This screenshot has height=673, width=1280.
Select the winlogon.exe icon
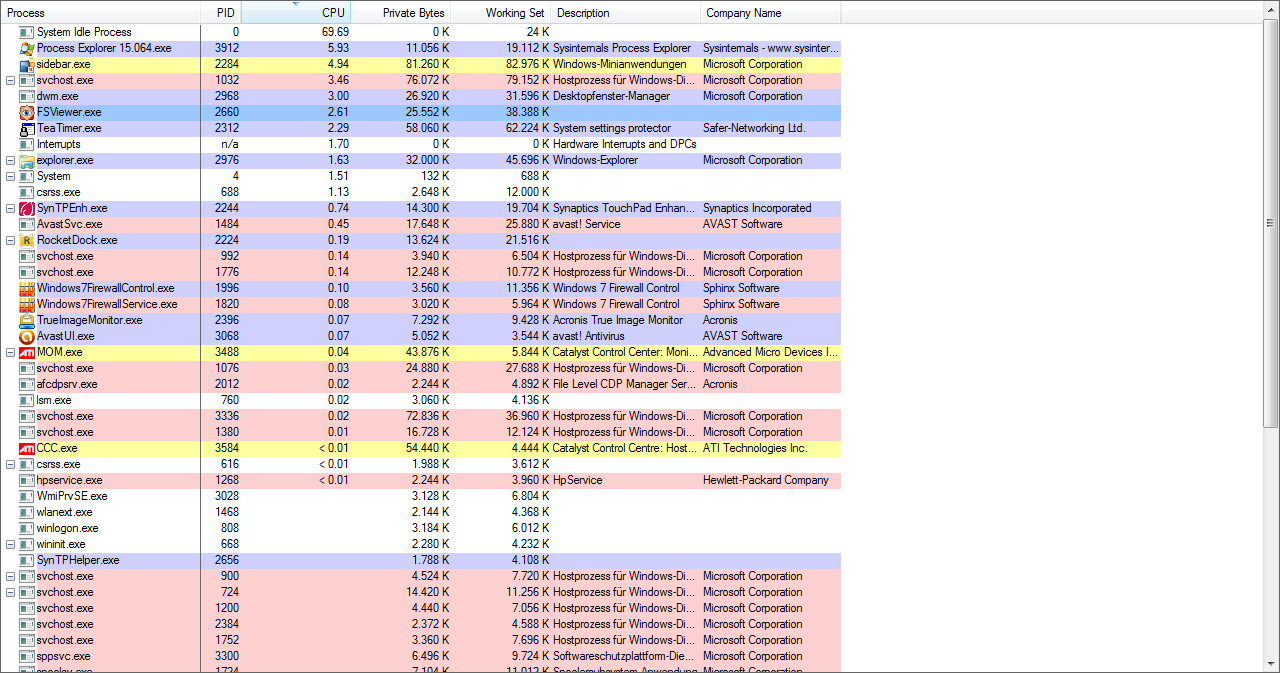27,528
